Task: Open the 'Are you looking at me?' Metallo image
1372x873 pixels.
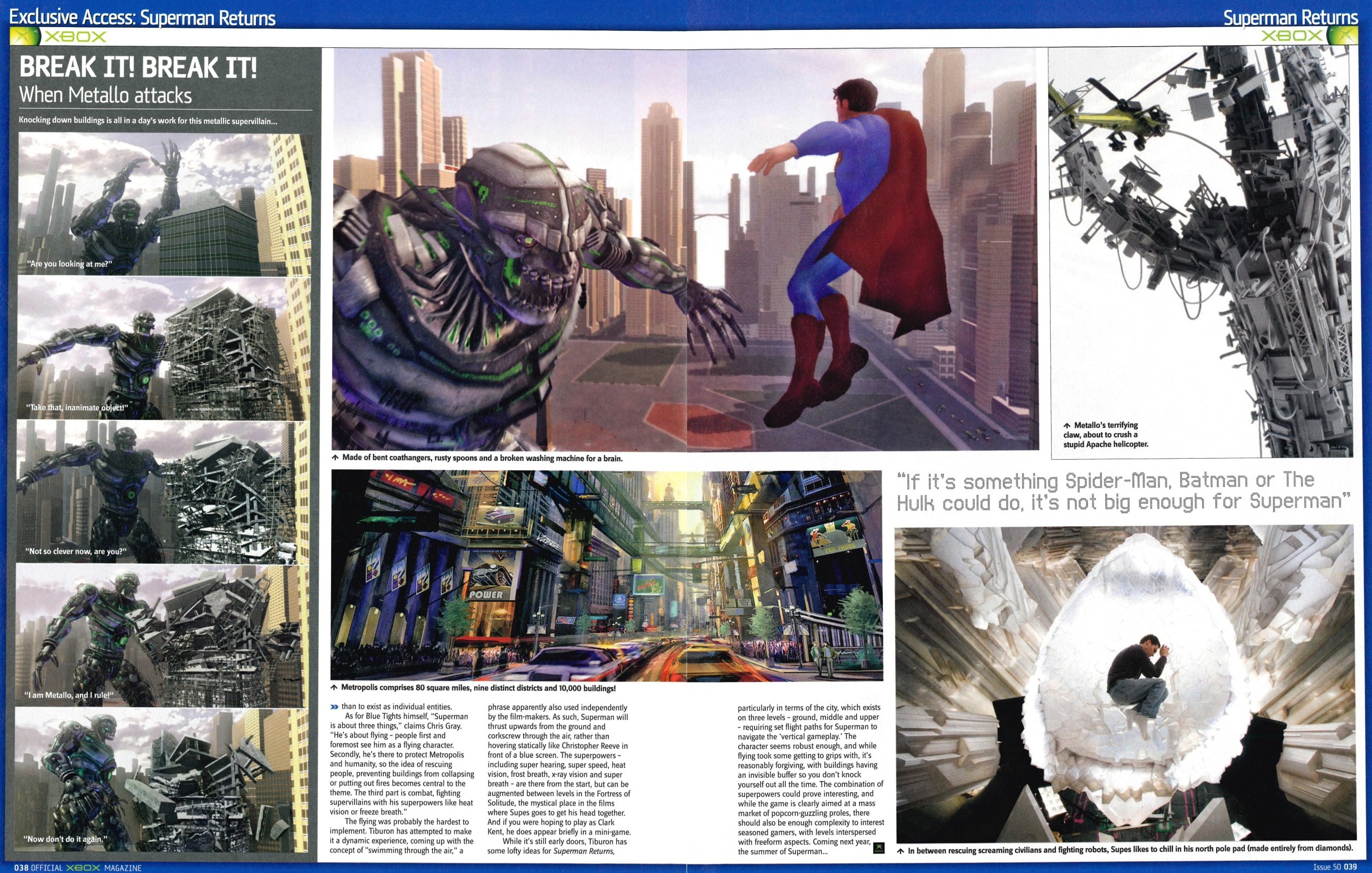Action: pyautogui.click(x=164, y=204)
